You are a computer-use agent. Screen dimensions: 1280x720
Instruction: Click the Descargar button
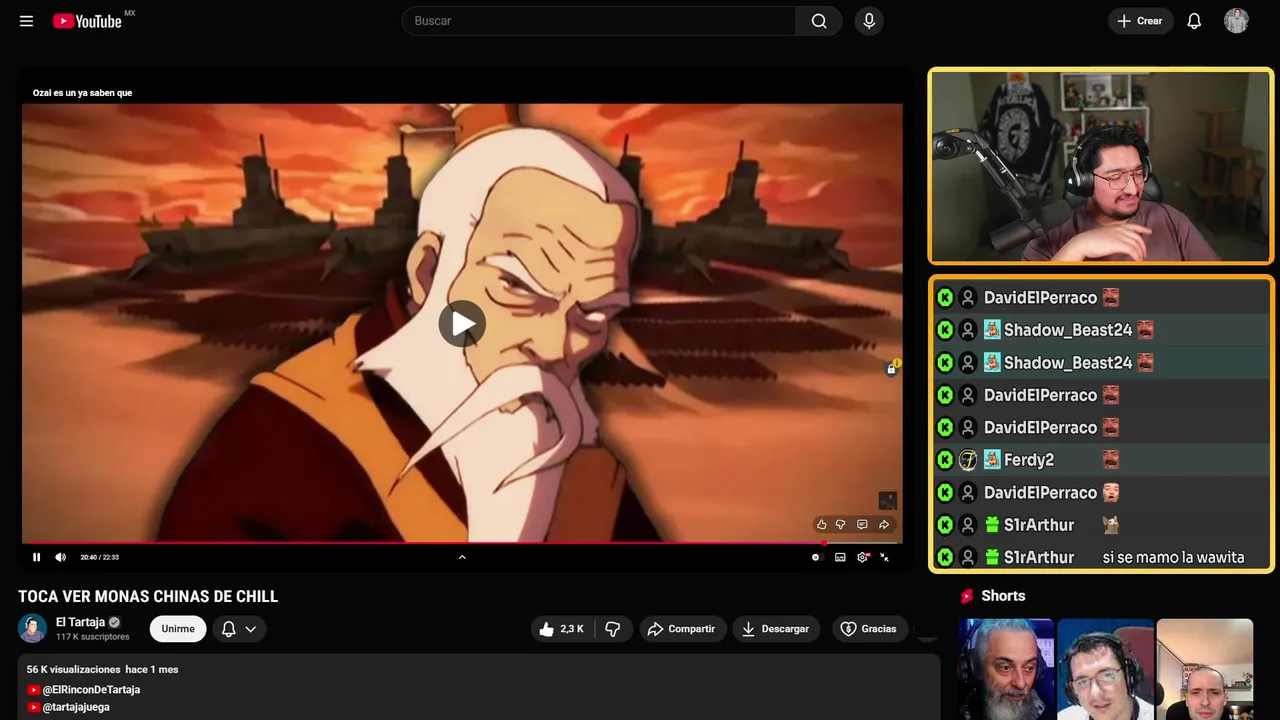pos(775,629)
